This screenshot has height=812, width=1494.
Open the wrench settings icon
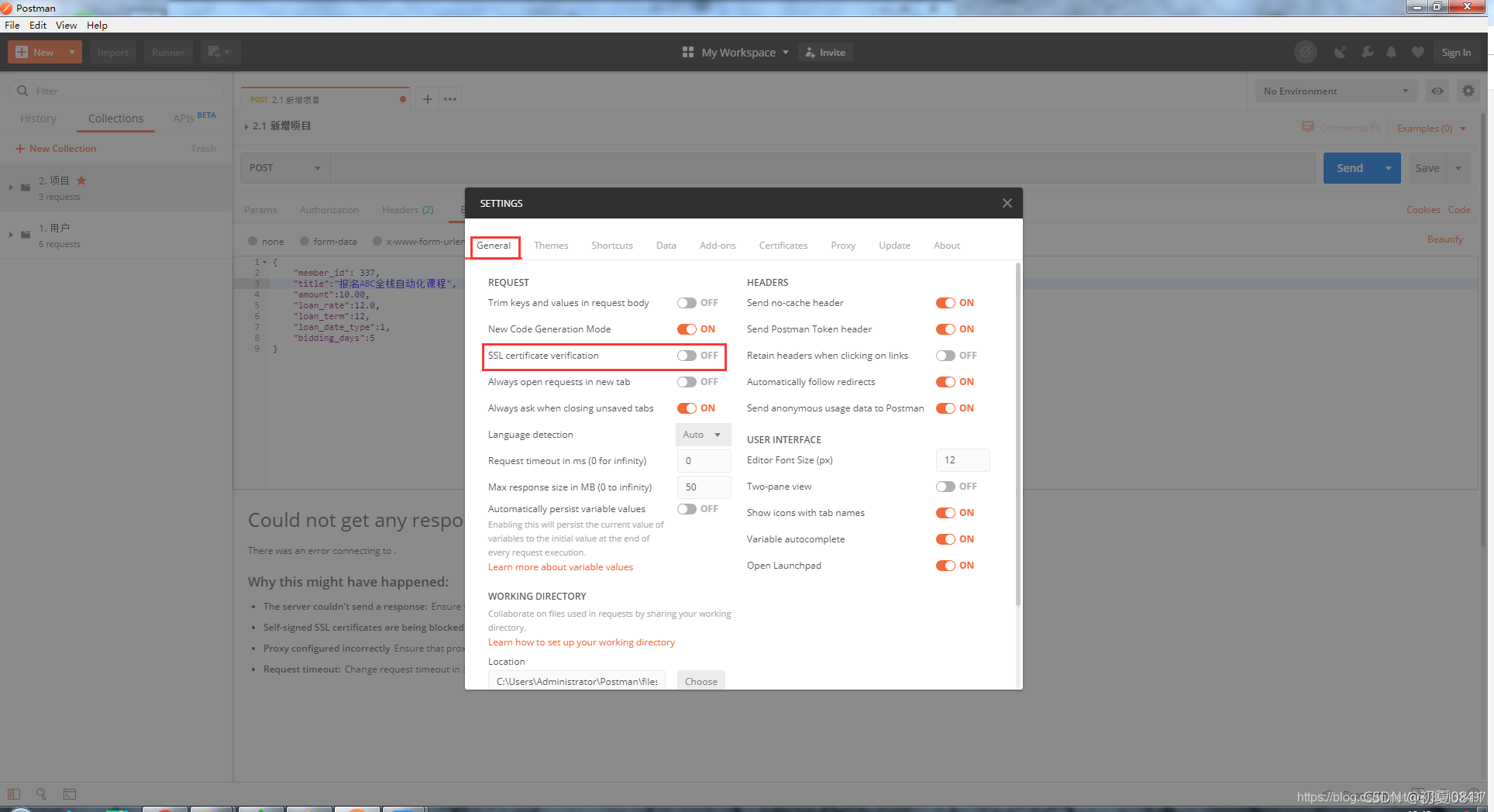point(1367,52)
